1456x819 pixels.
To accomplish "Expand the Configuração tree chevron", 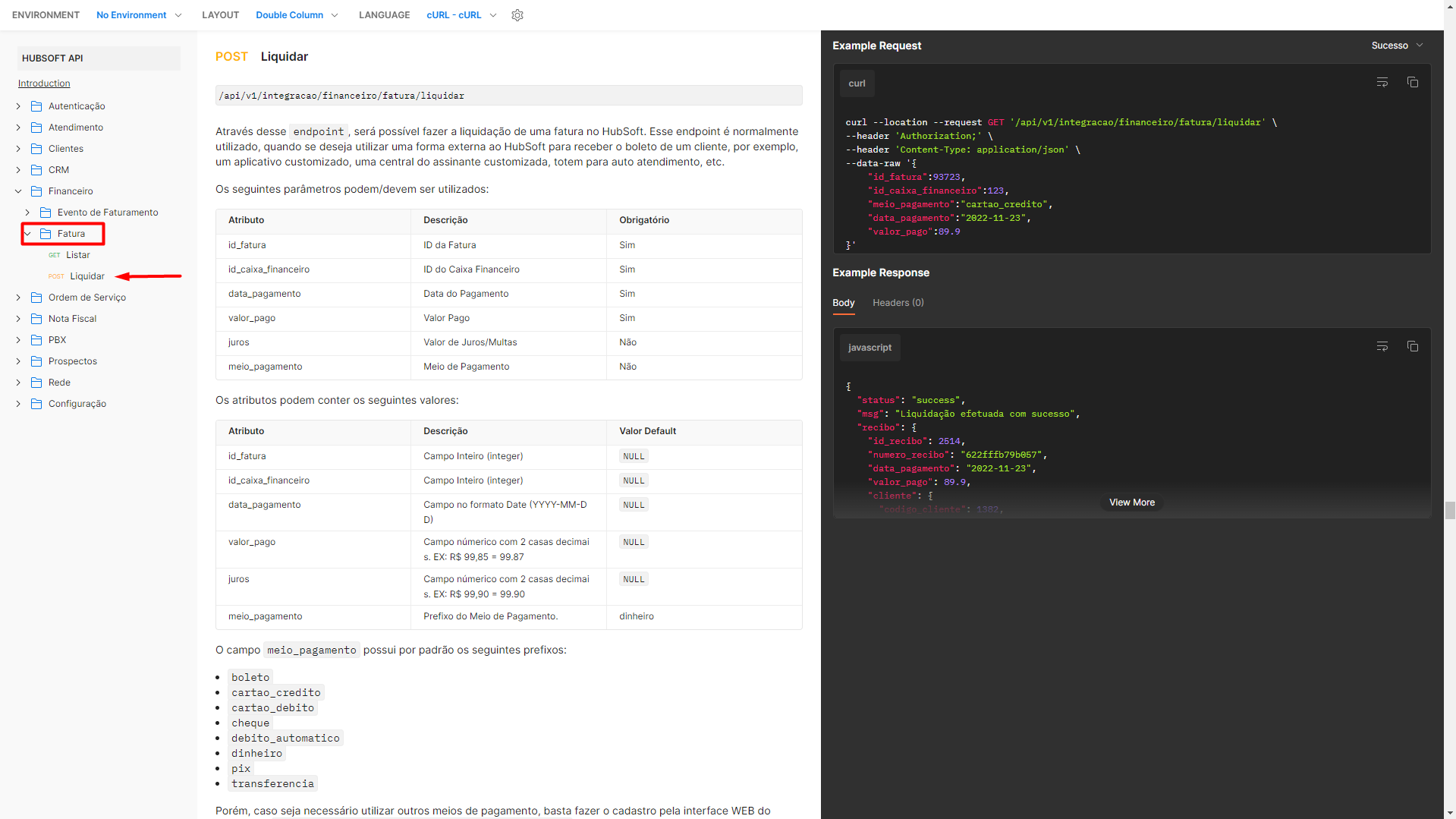I will coord(18,404).
